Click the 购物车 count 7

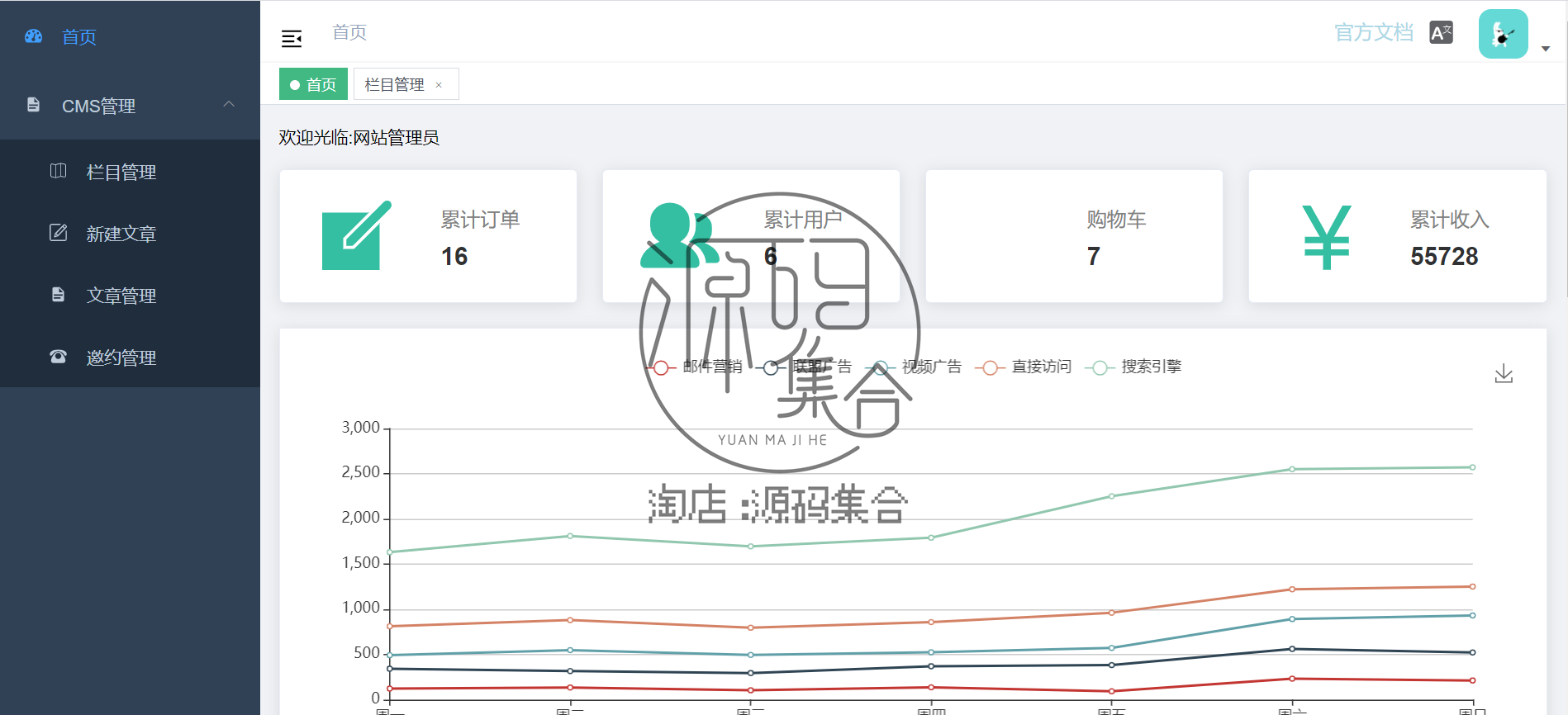[x=1094, y=257]
